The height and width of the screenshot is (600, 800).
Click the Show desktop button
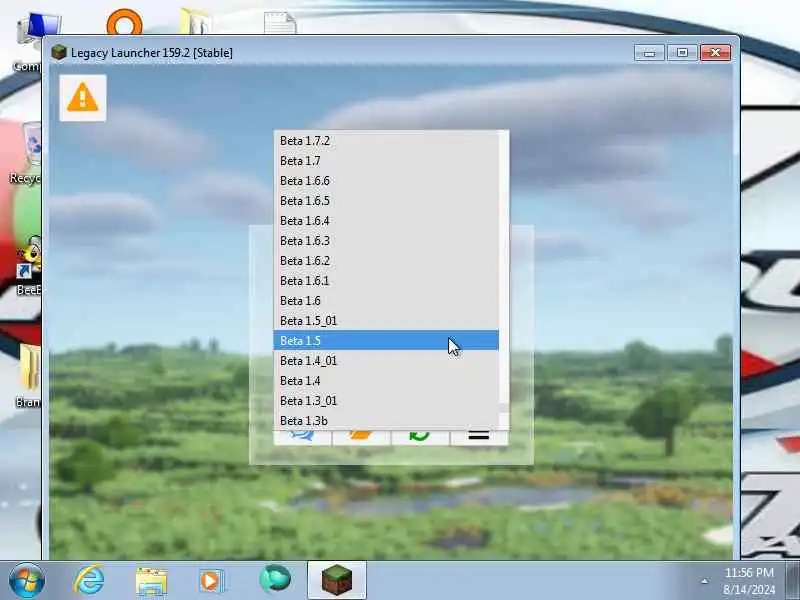click(794, 580)
